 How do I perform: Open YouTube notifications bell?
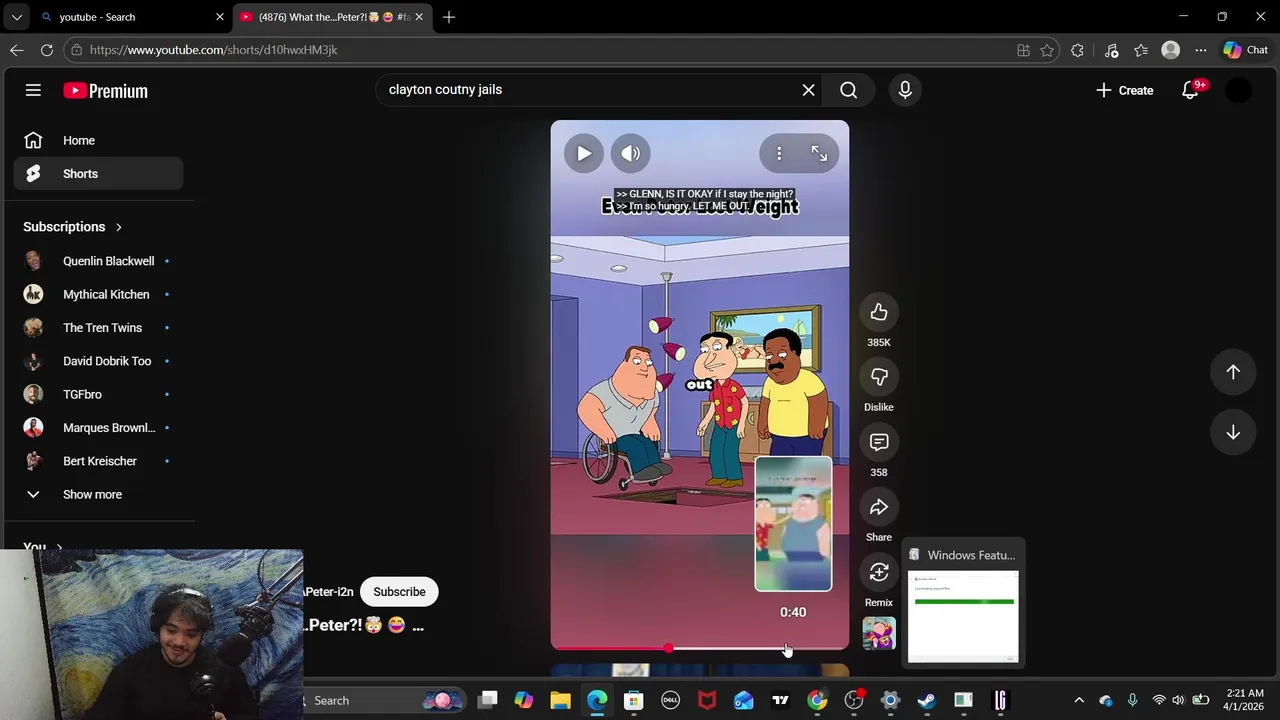click(x=1190, y=90)
